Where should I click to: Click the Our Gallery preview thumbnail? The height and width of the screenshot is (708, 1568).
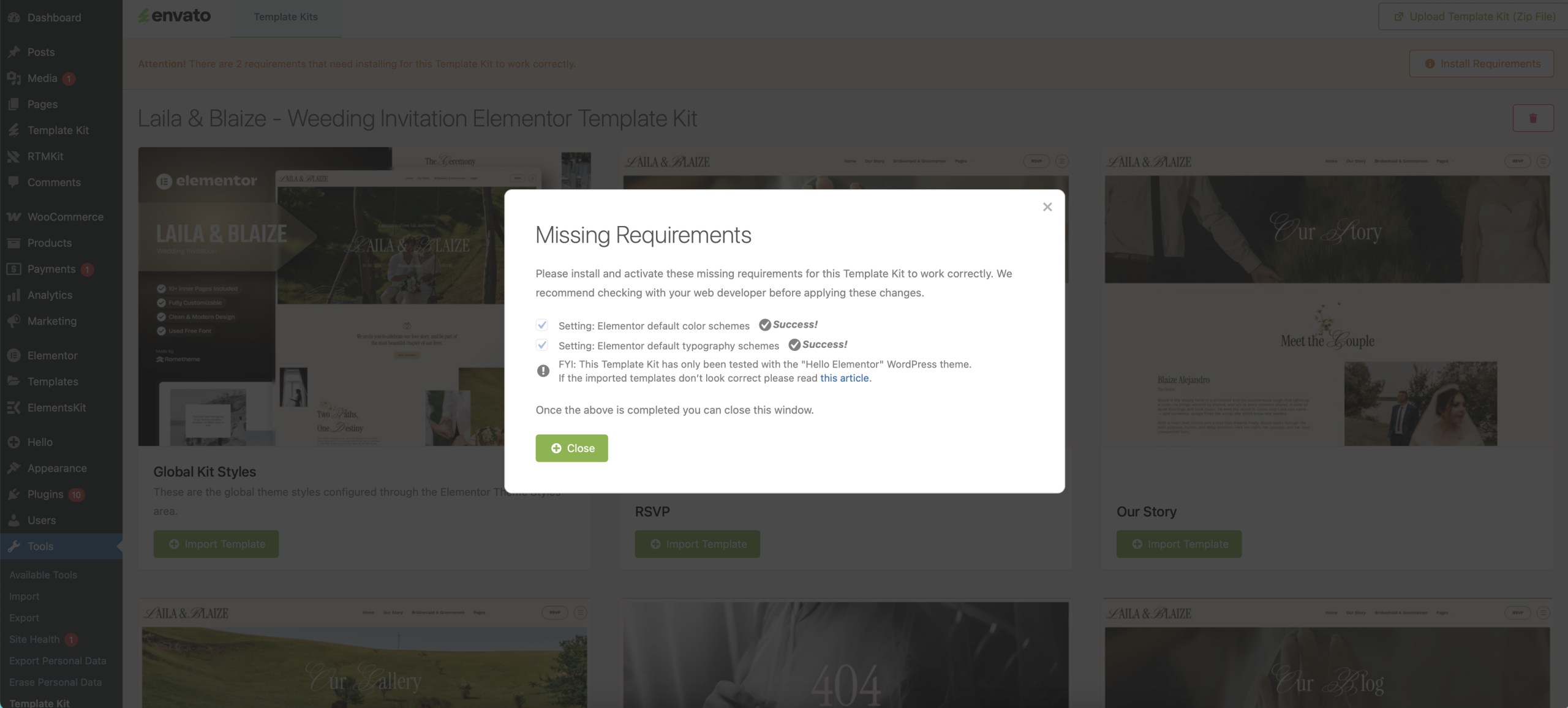(364, 653)
